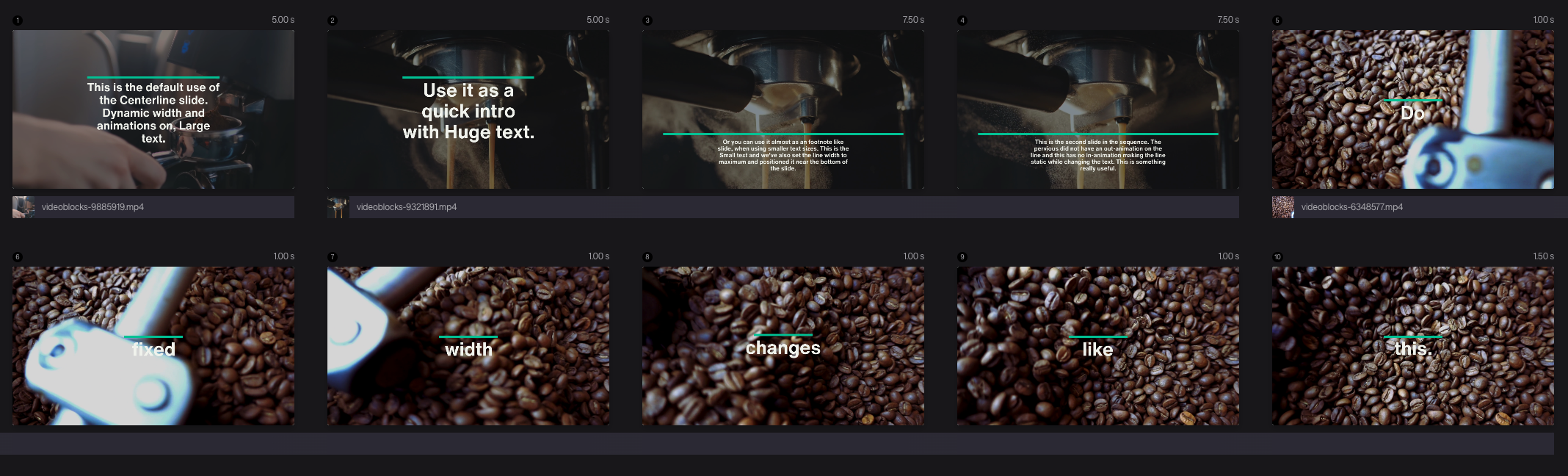Click the slide number 10 badge
The width and height of the screenshot is (1568, 476).
[x=1277, y=257]
